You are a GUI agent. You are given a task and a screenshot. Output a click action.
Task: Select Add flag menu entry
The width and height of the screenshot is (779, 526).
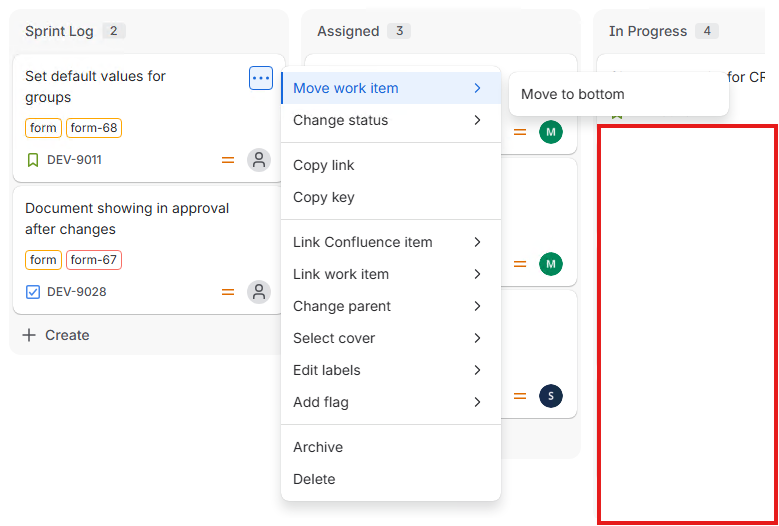391,402
